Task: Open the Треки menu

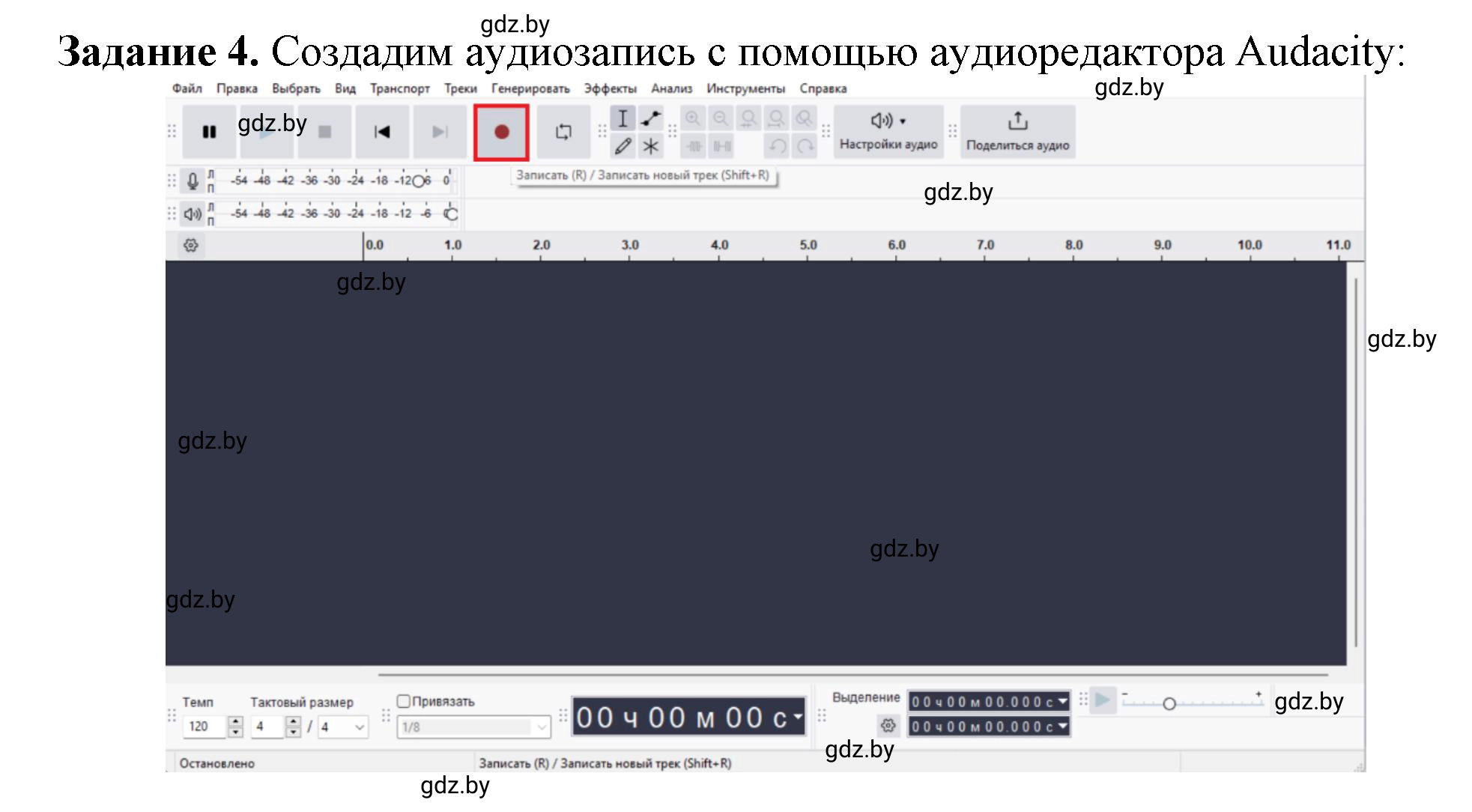Action: tap(460, 88)
